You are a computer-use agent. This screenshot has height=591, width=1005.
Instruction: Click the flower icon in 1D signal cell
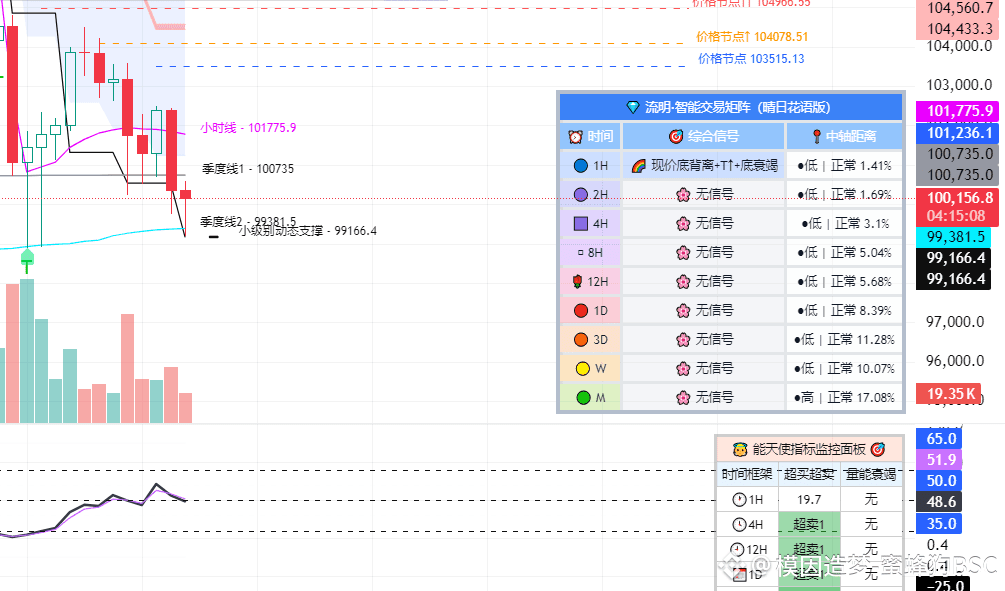683,311
